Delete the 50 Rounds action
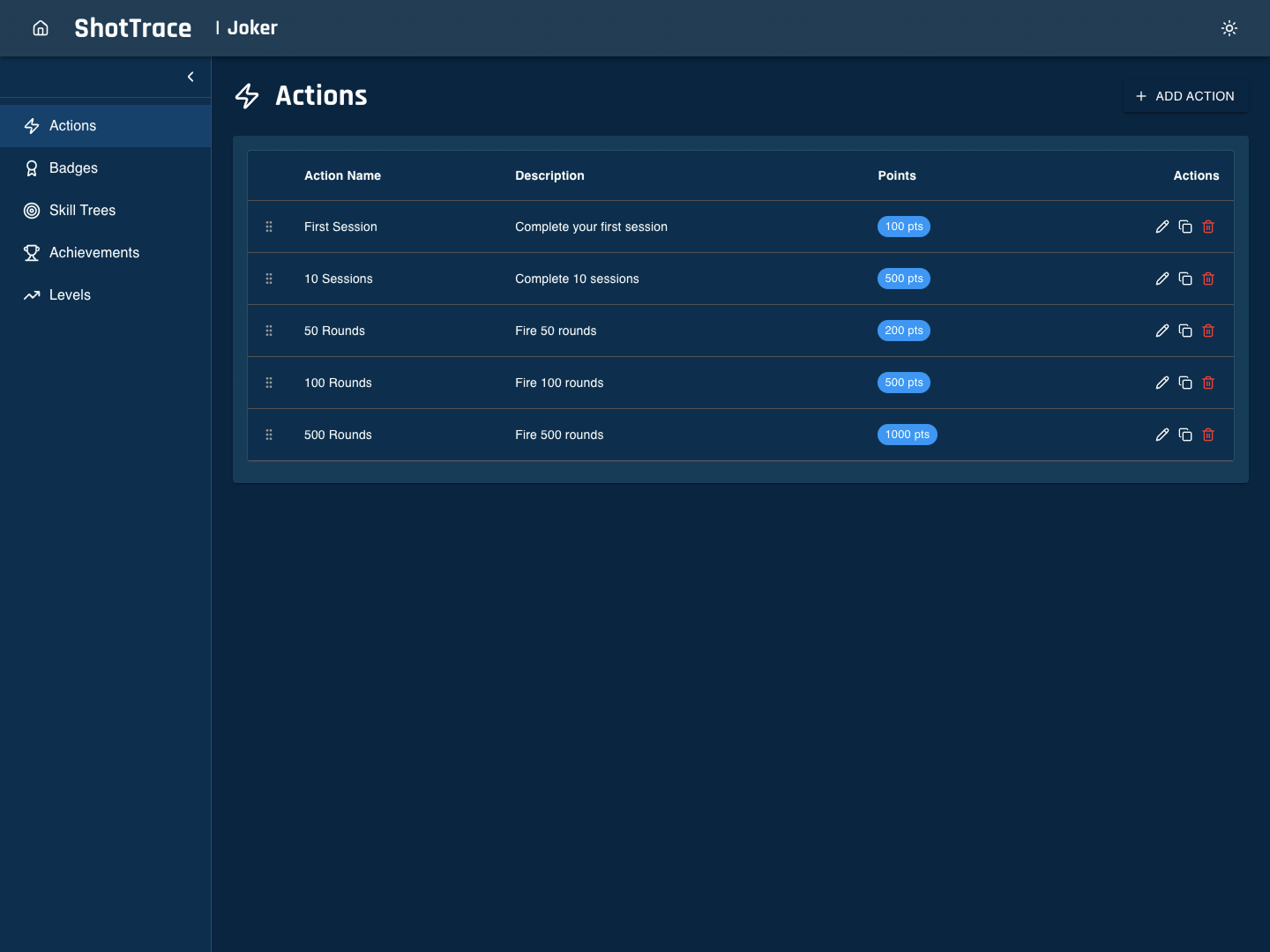 [x=1208, y=331]
